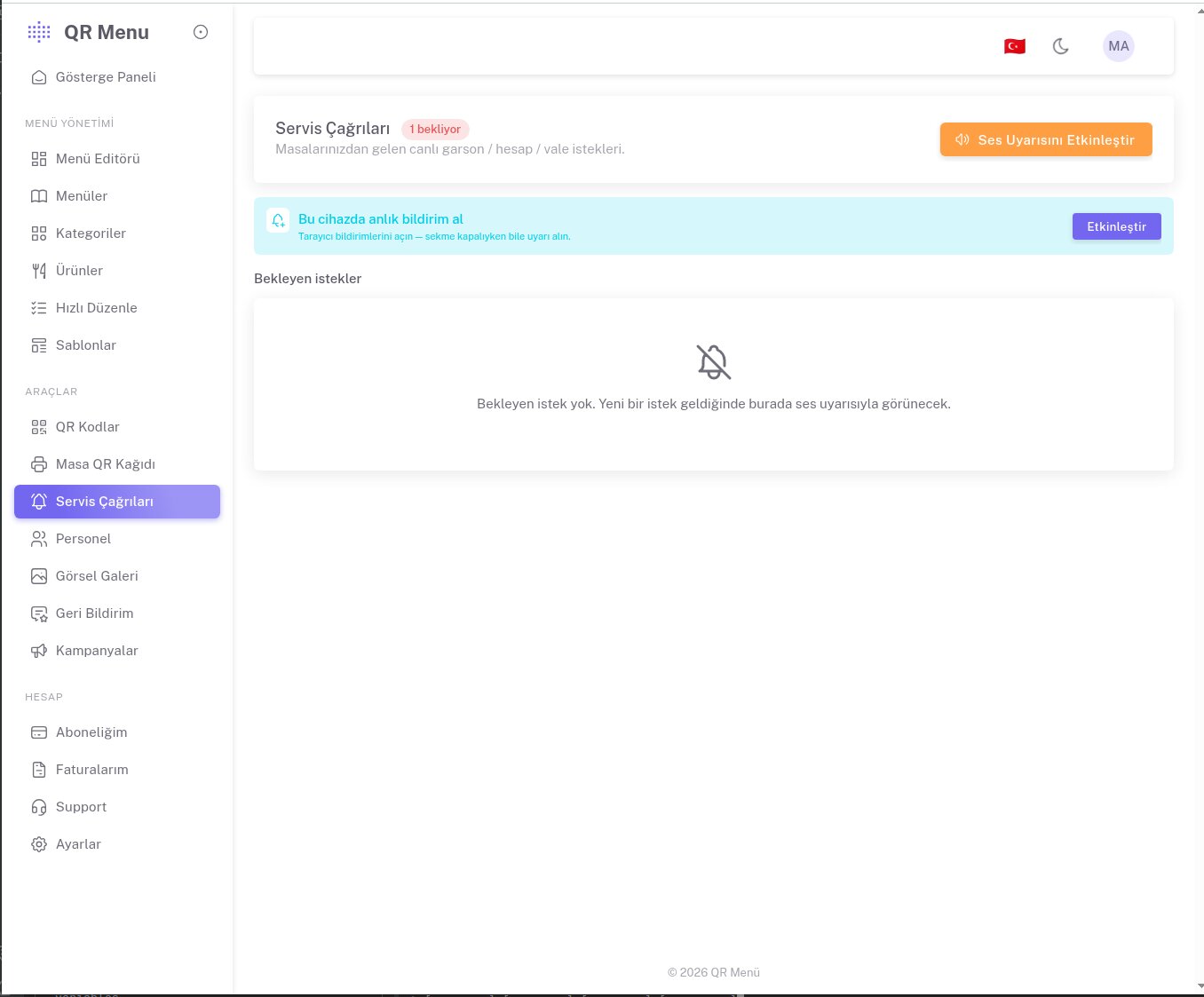Click the Kampanyalar megaphone icon
This screenshot has height=997, width=1204.
click(39, 651)
